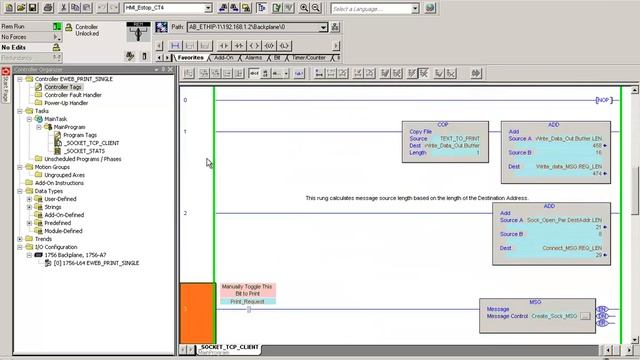Insert Examine On (XIC) contact
The height and width of the screenshot is (360, 640).
(224, 46)
